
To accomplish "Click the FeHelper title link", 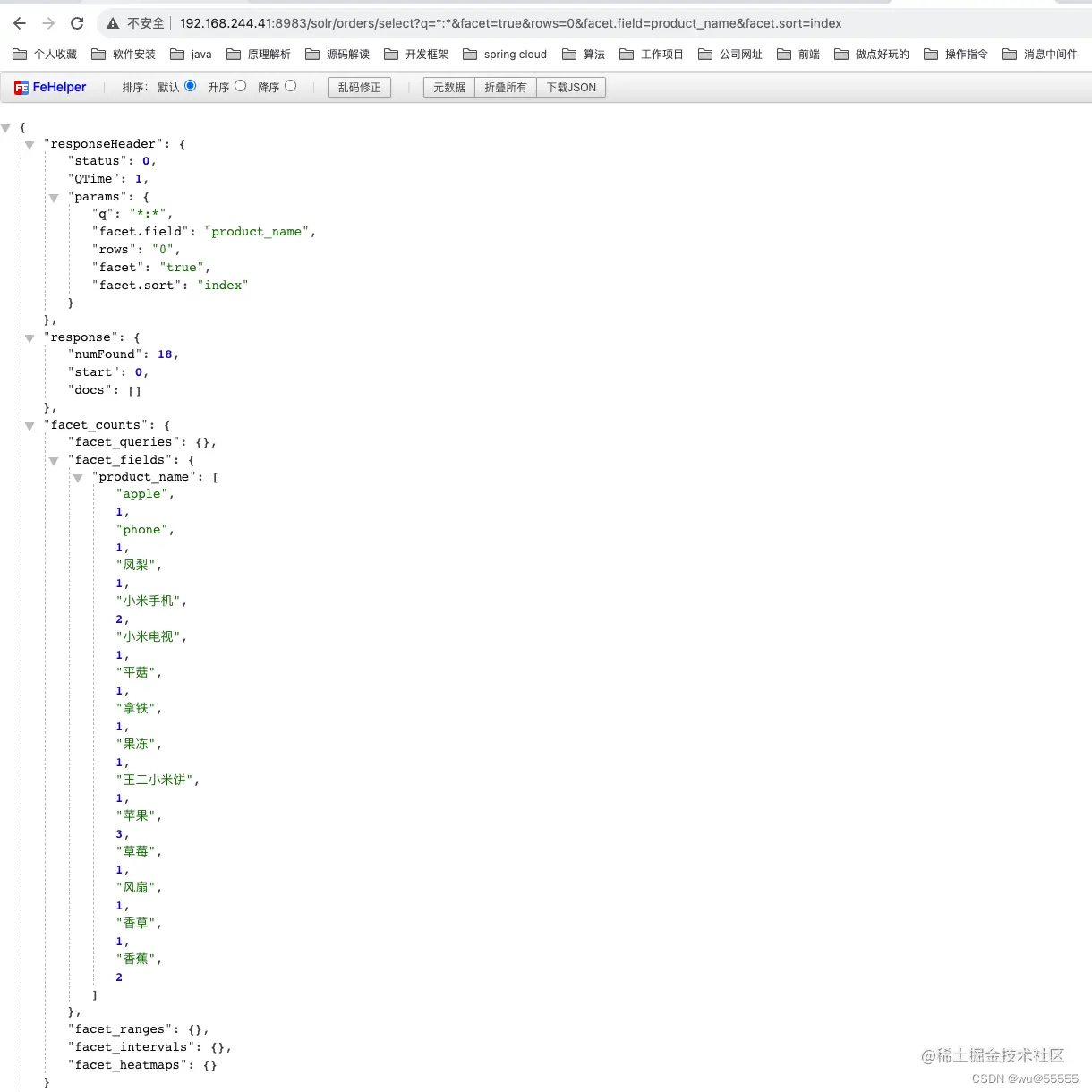I will [60, 87].
